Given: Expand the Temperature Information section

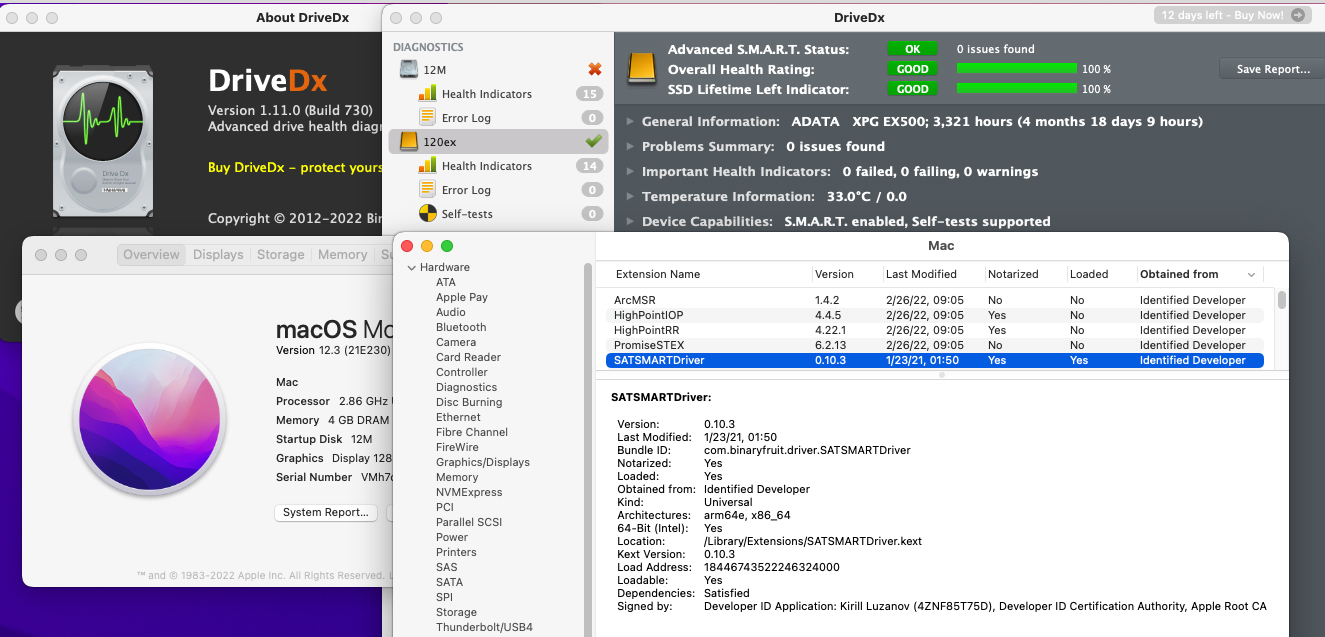Looking at the screenshot, I should [630, 197].
